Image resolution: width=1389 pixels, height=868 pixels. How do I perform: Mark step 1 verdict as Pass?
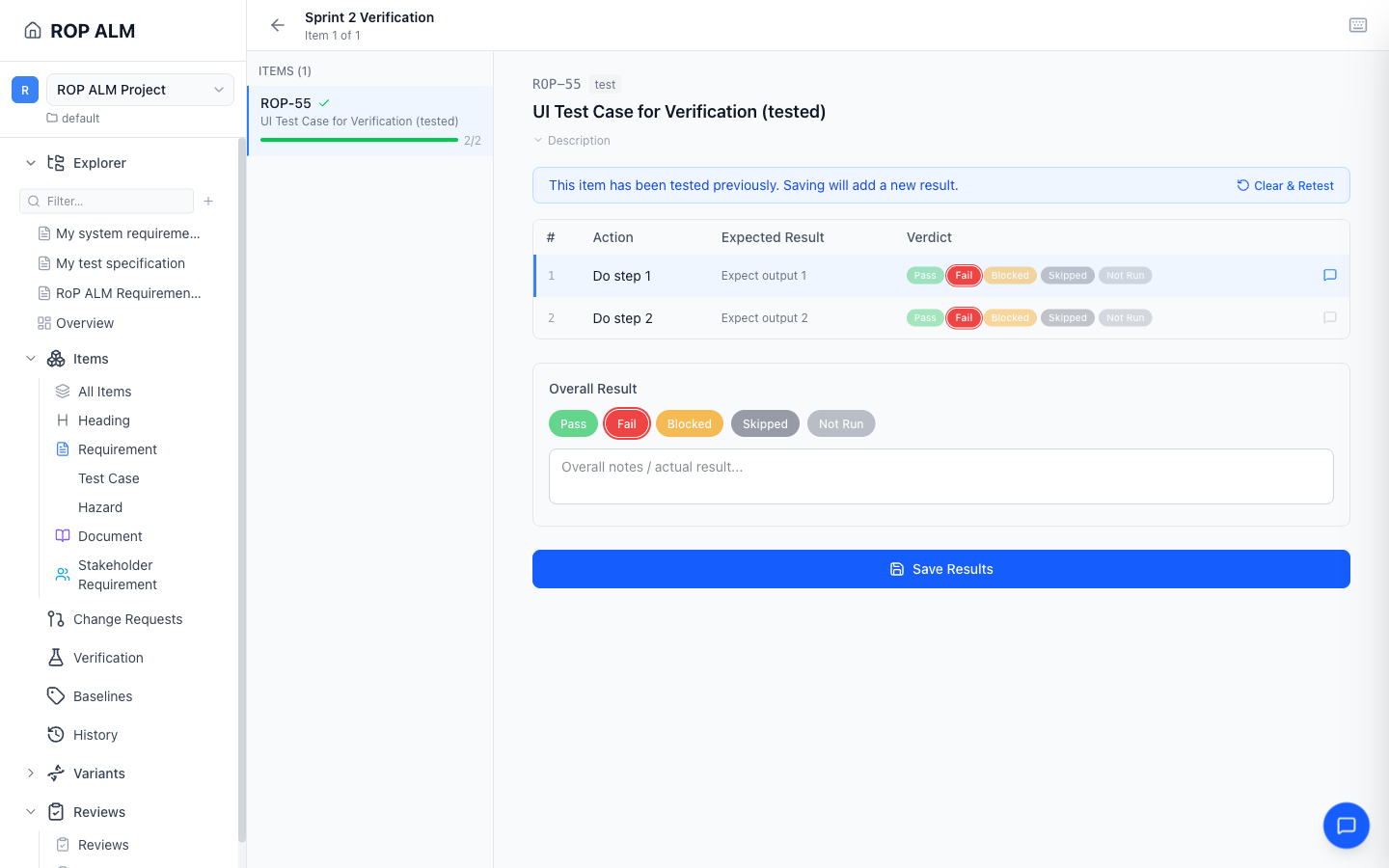pyautogui.click(x=925, y=275)
